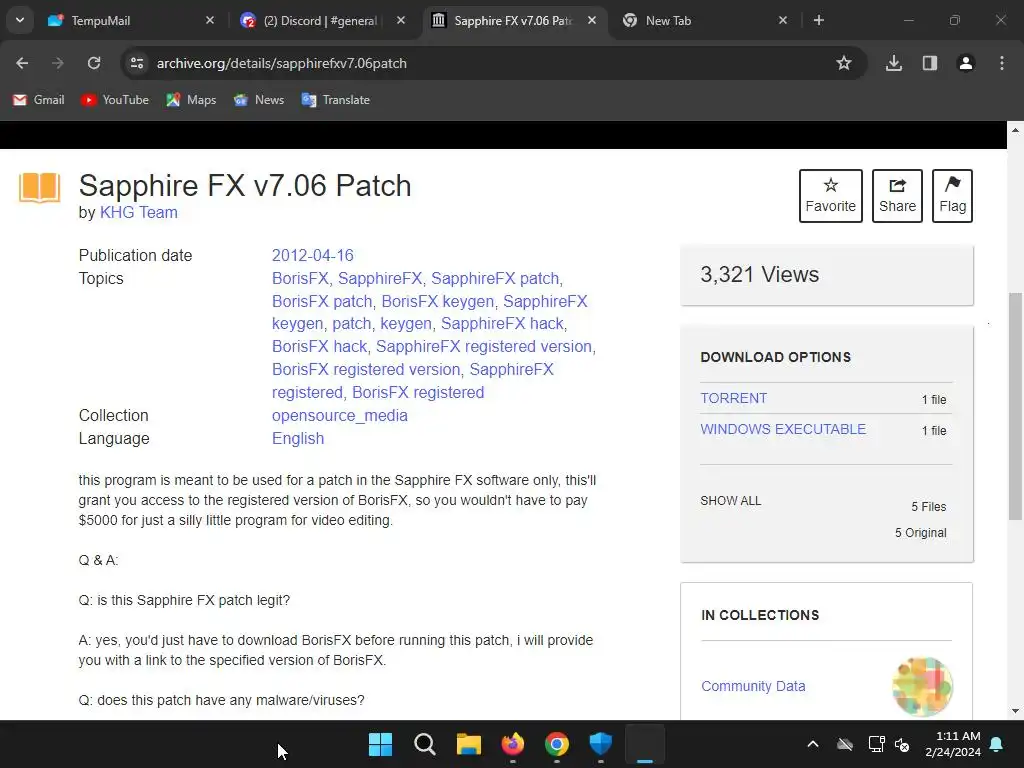Switch to the New Tab tab
The height and width of the screenshot is (768, 1024).
[705, 20]
